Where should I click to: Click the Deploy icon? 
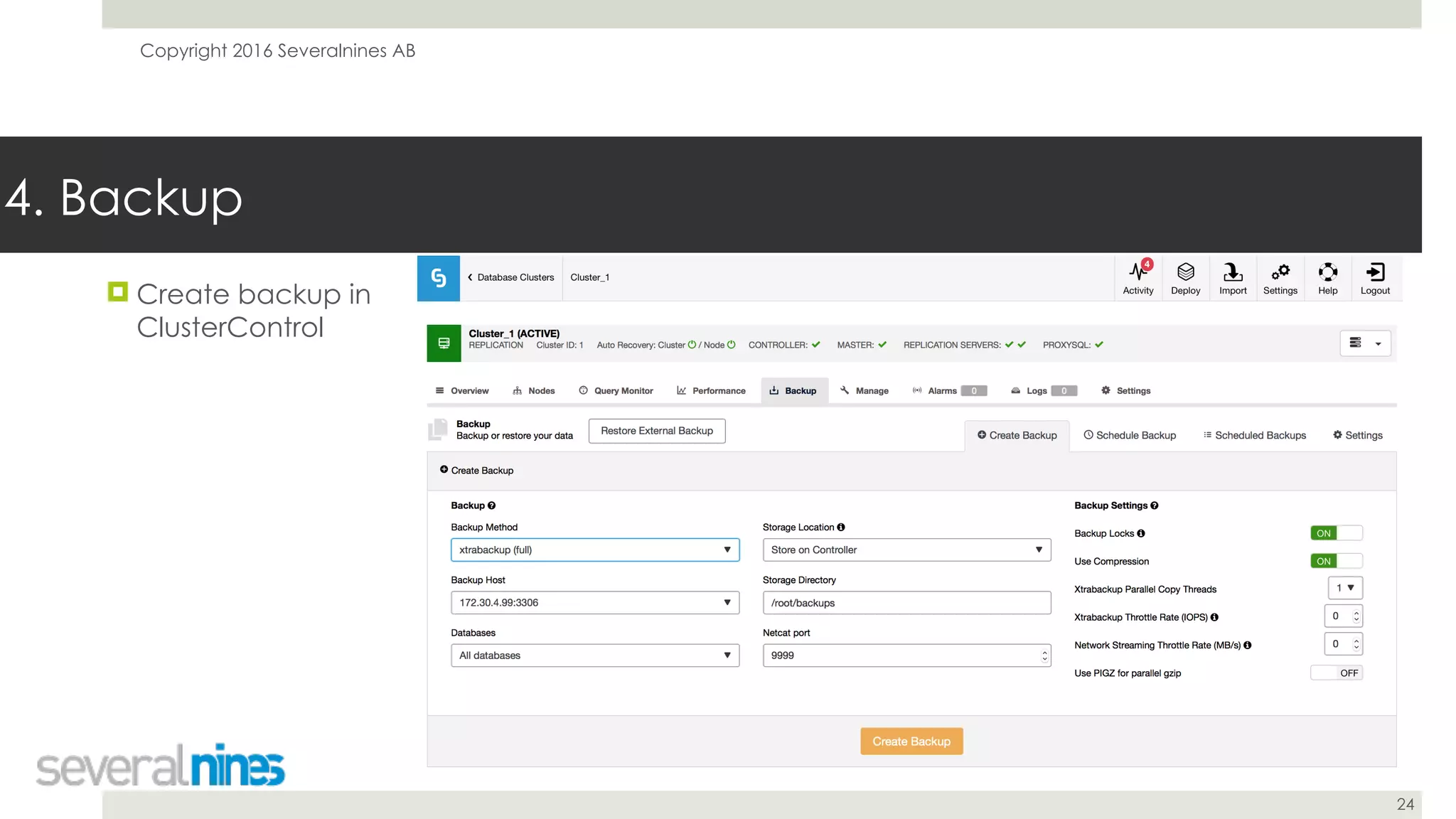tap(1185, 277)
